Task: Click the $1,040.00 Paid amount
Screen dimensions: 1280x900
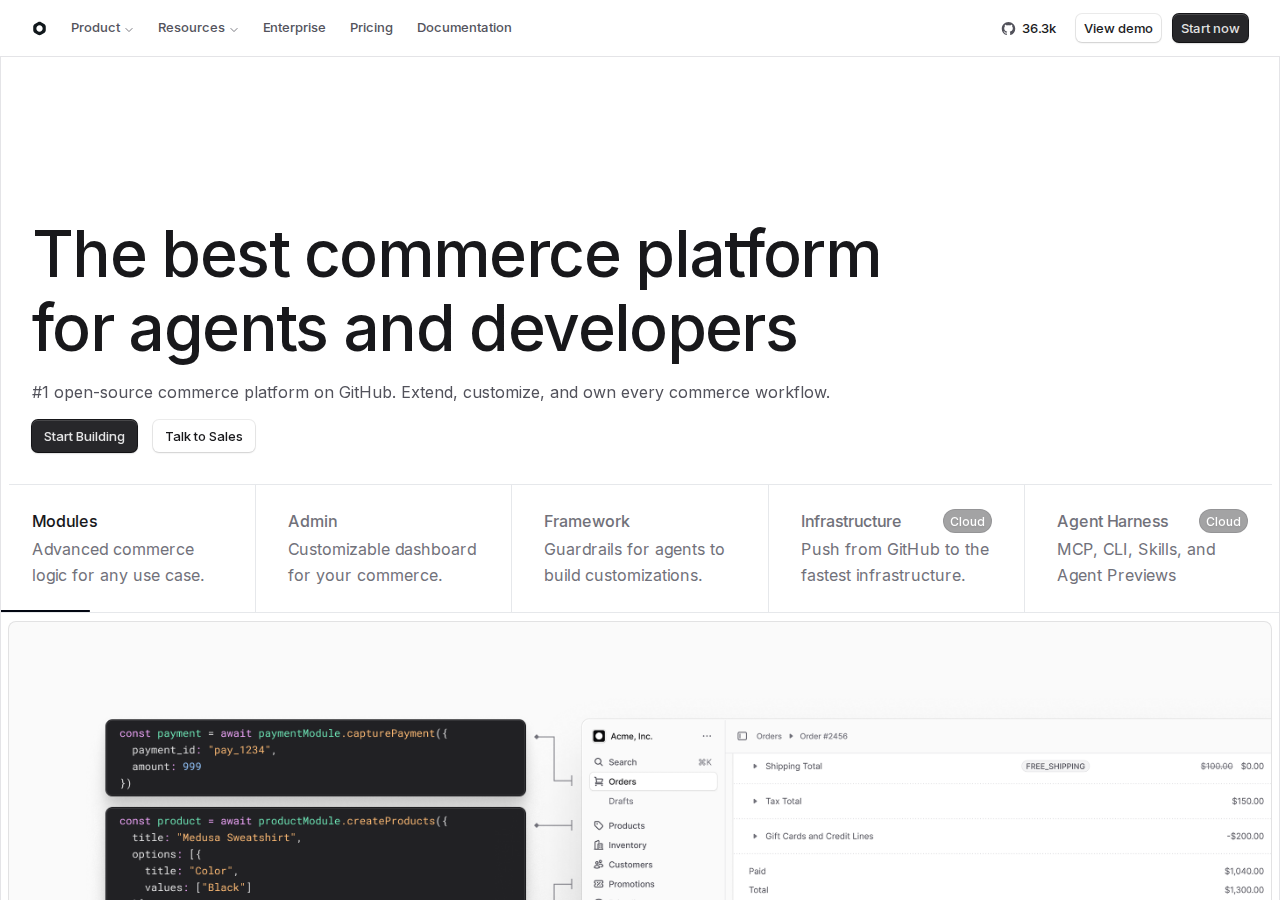Action: coord(1244,871)
